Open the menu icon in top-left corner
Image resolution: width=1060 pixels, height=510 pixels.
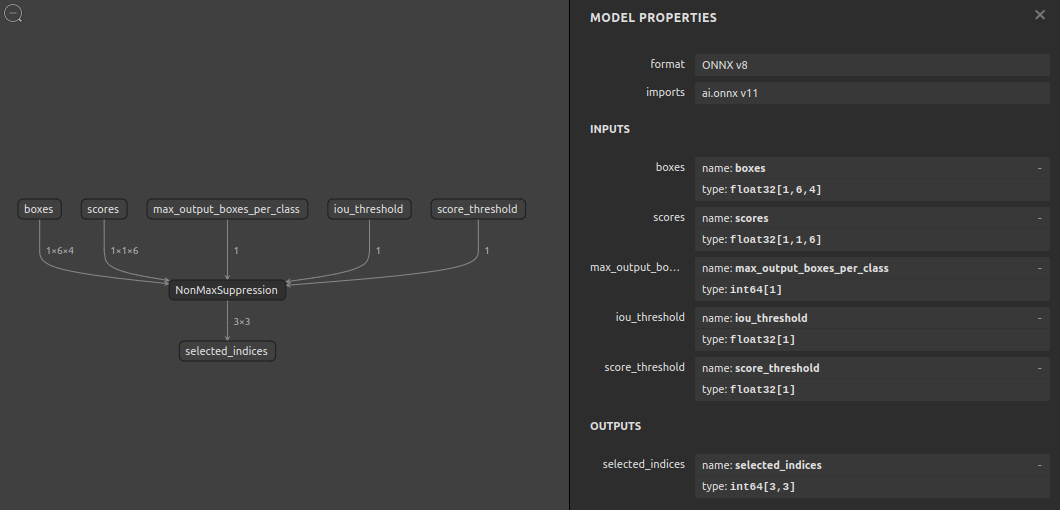pos(14,14)
